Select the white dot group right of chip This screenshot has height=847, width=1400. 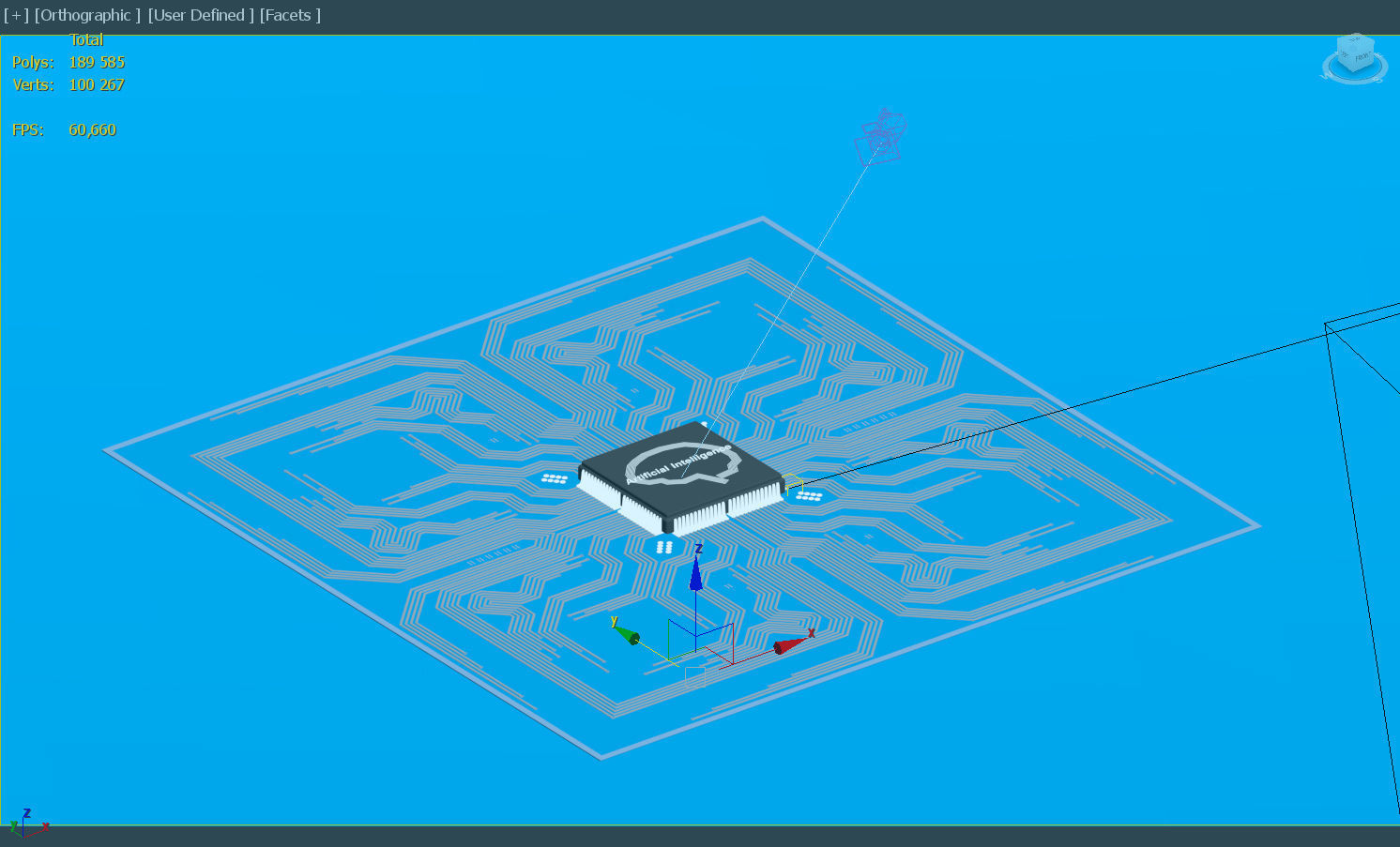pos(809,495)
